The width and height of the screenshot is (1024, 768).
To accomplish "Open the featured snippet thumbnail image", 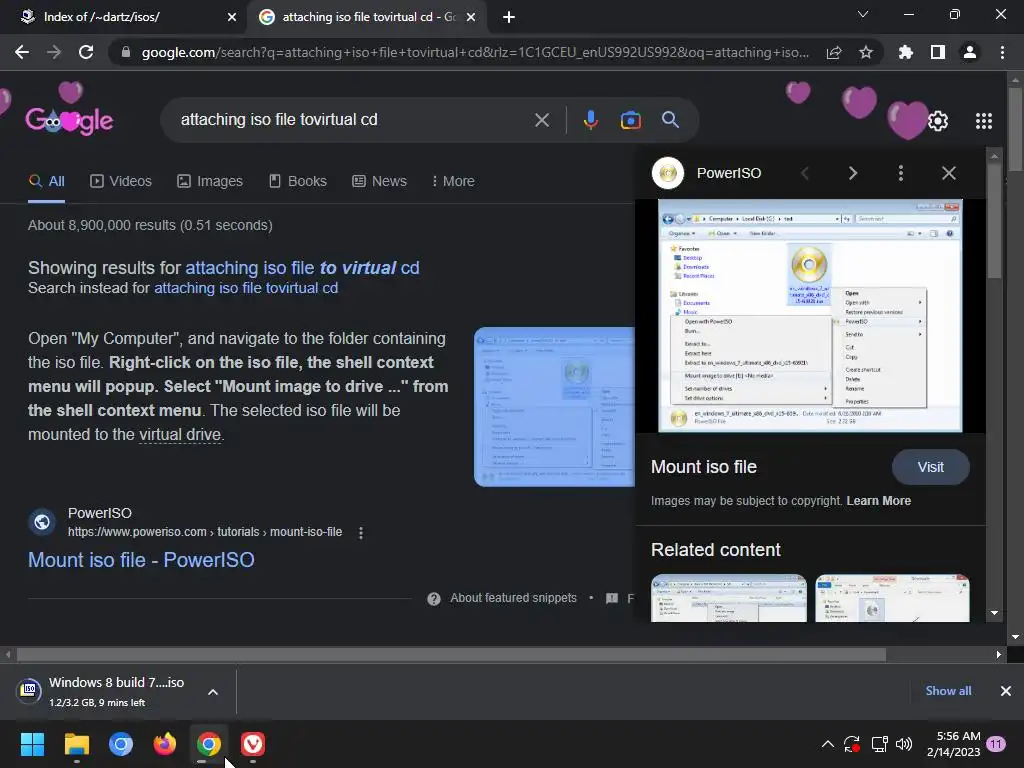I will point(554,407).
